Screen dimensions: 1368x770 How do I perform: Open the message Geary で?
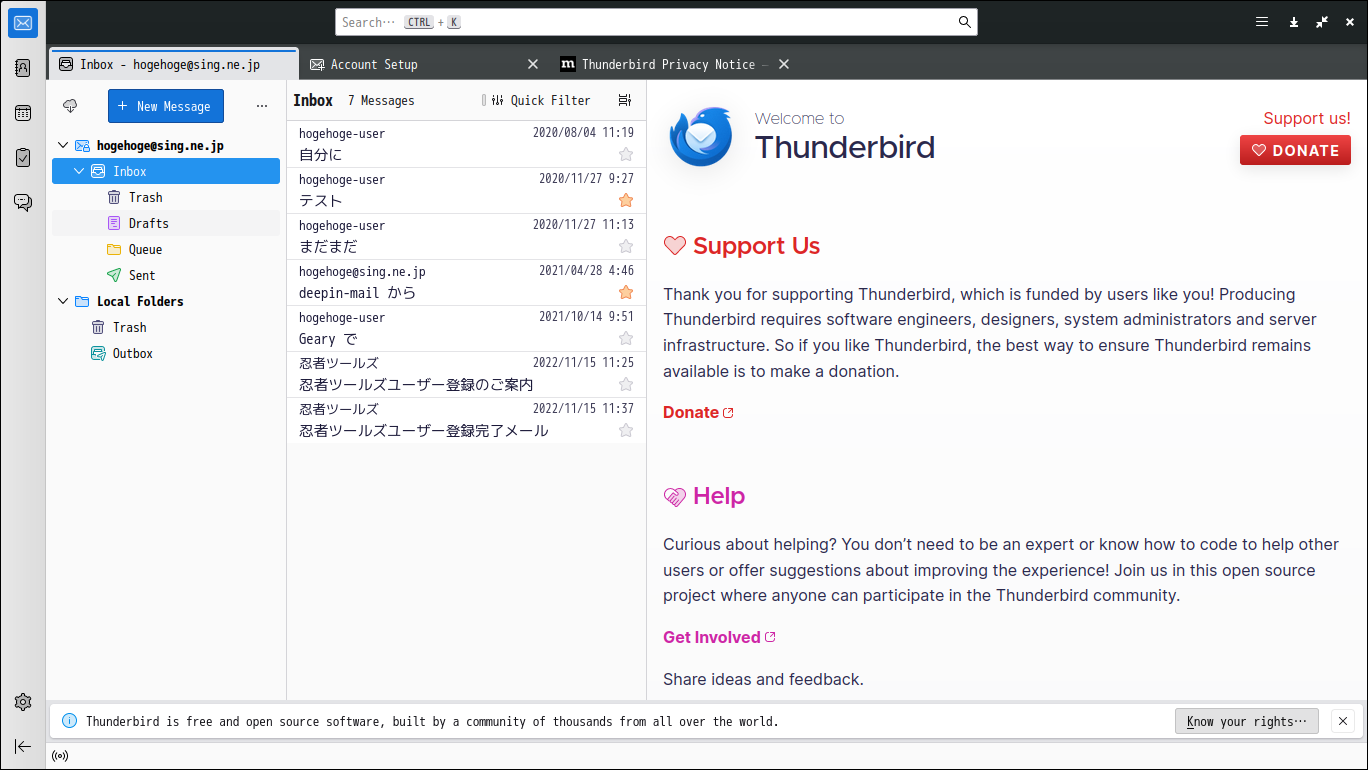(x=466, y=328)
